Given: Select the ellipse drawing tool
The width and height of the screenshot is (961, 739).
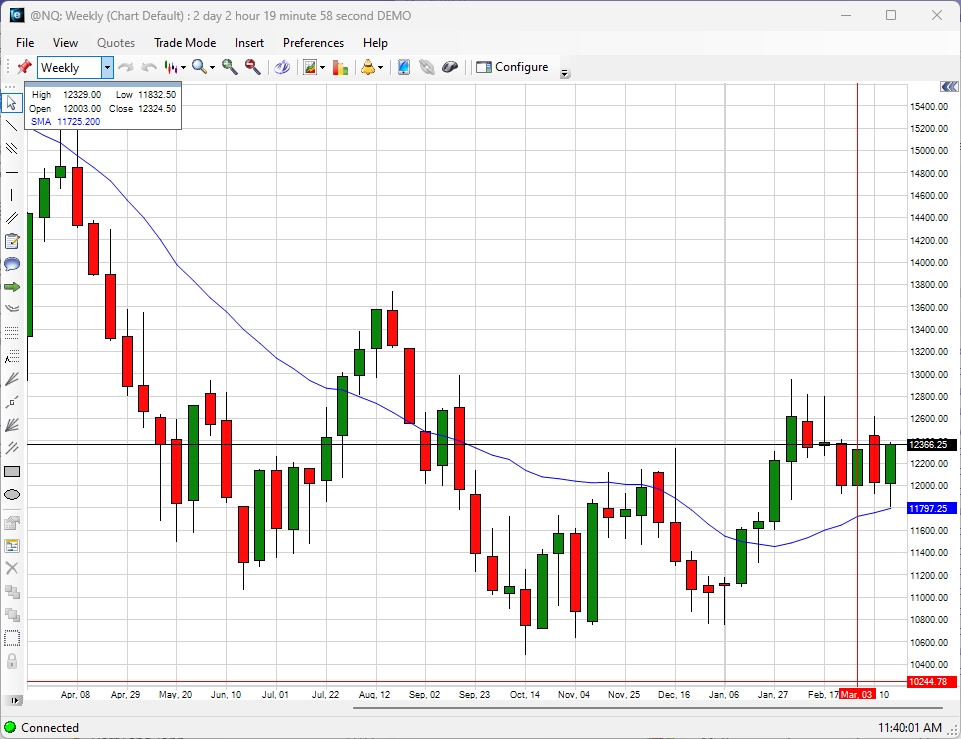Looking at the screenshot, I should click(x=12, y=495).
